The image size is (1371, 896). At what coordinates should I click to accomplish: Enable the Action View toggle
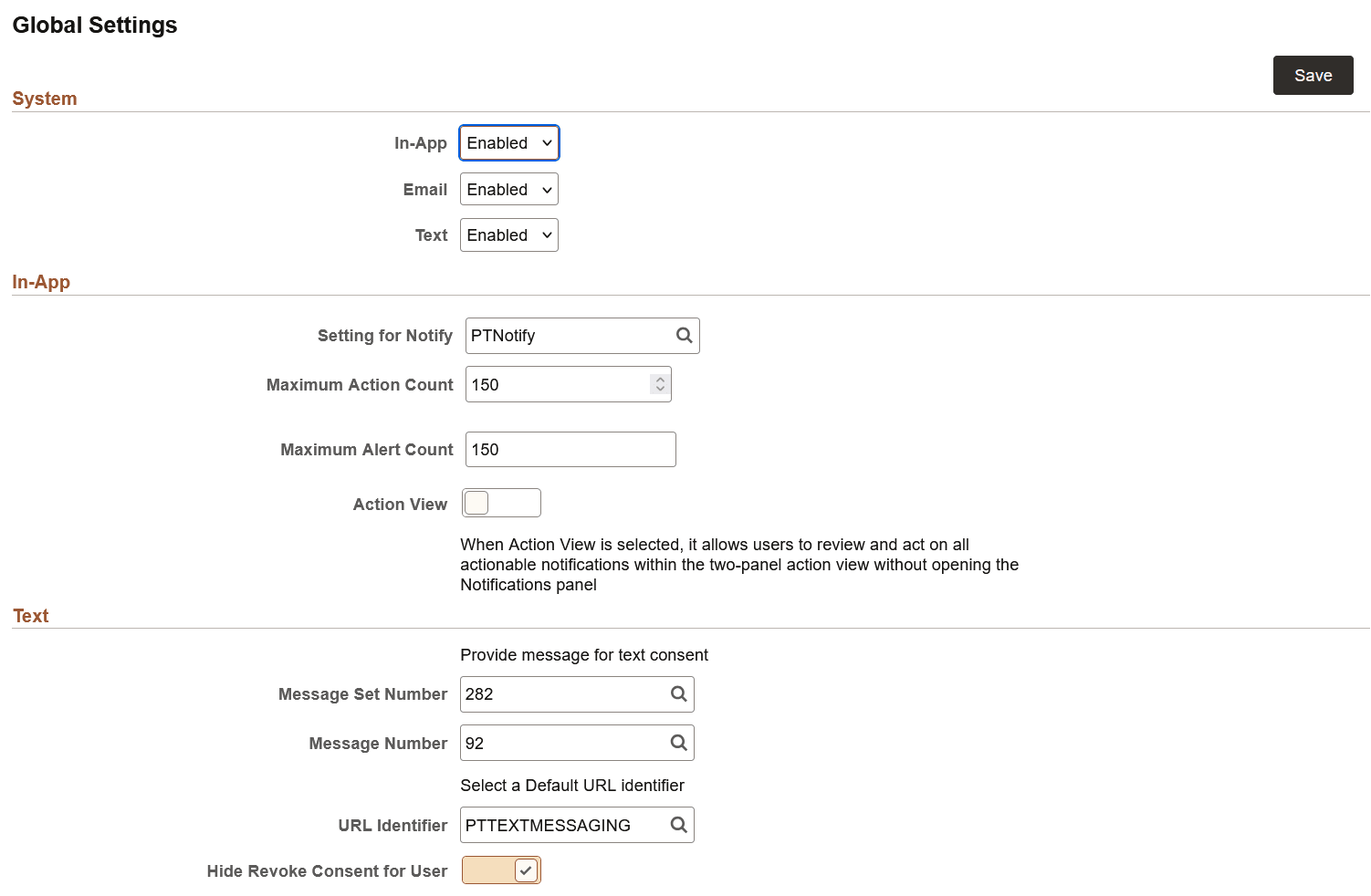pos(501,502)
